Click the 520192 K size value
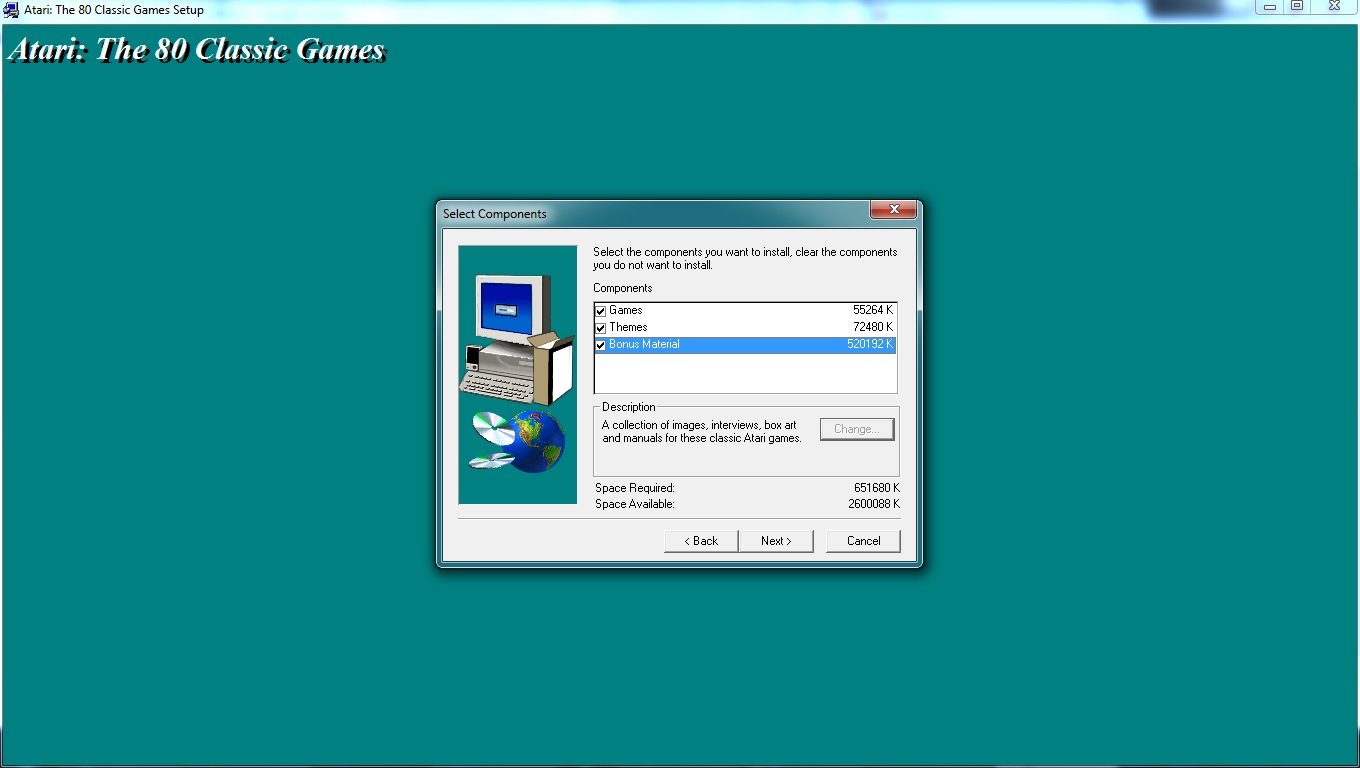 tap(870, 344)
